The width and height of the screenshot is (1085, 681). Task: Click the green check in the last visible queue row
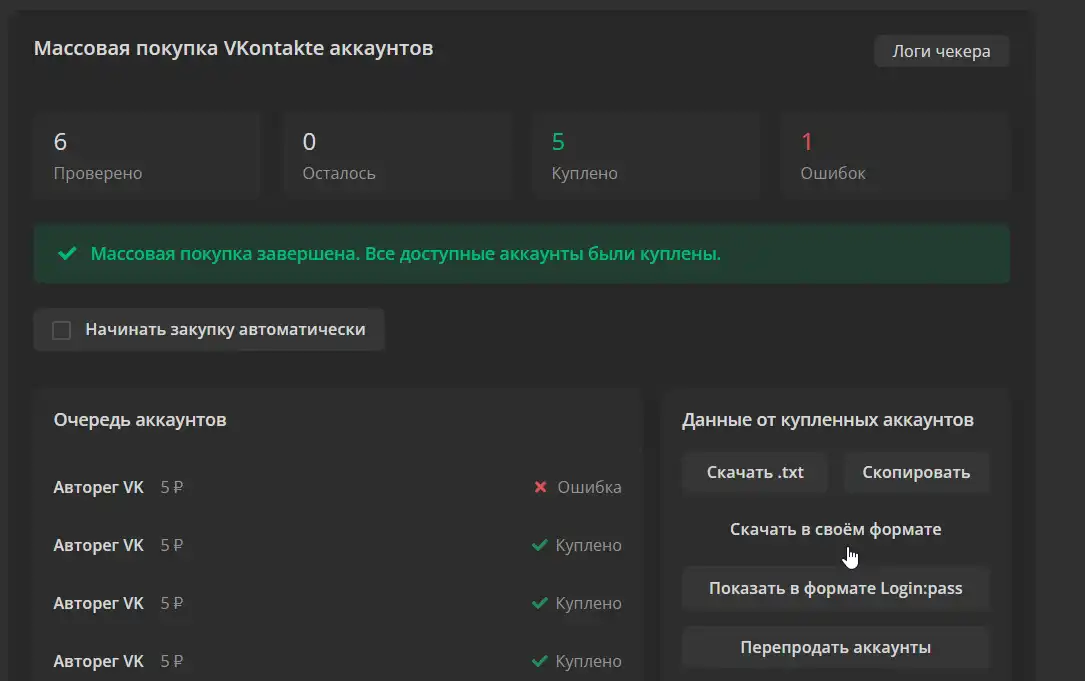540,662
